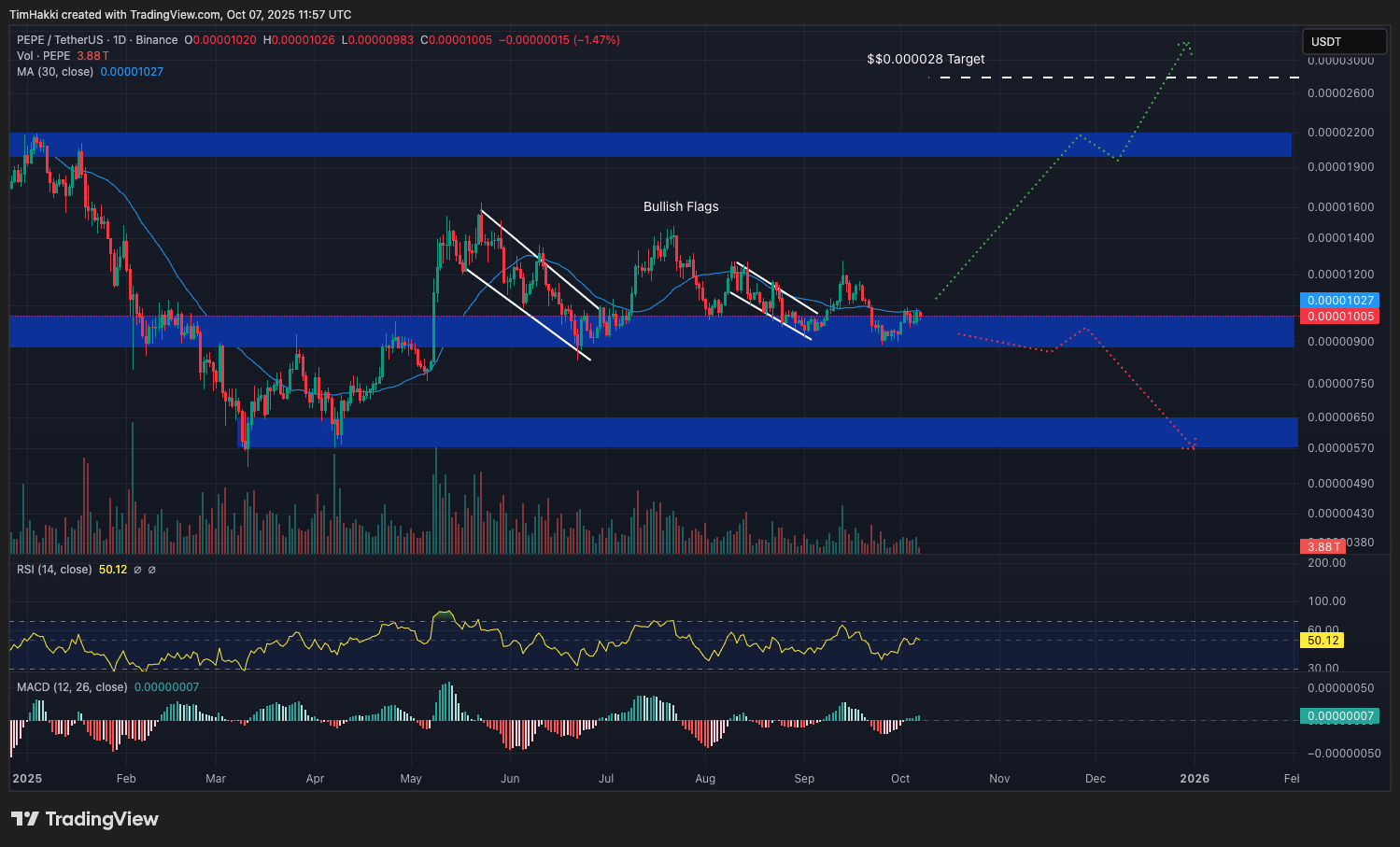Click the 2026 marker on time axis
The height and width of the screenshot is (847, 1400).
[x=1195, y=779]
